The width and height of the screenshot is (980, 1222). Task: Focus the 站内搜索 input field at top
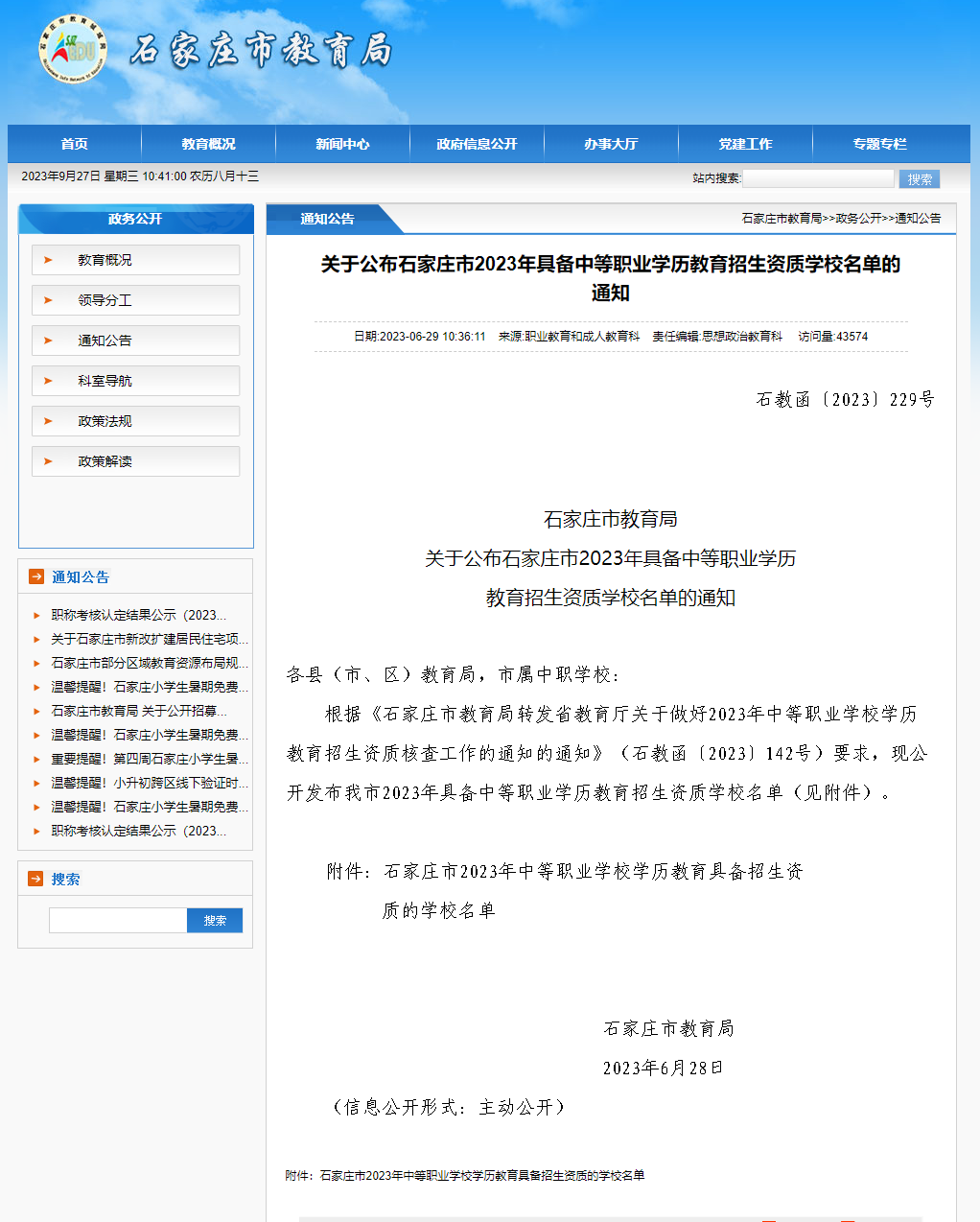[819, 178]
